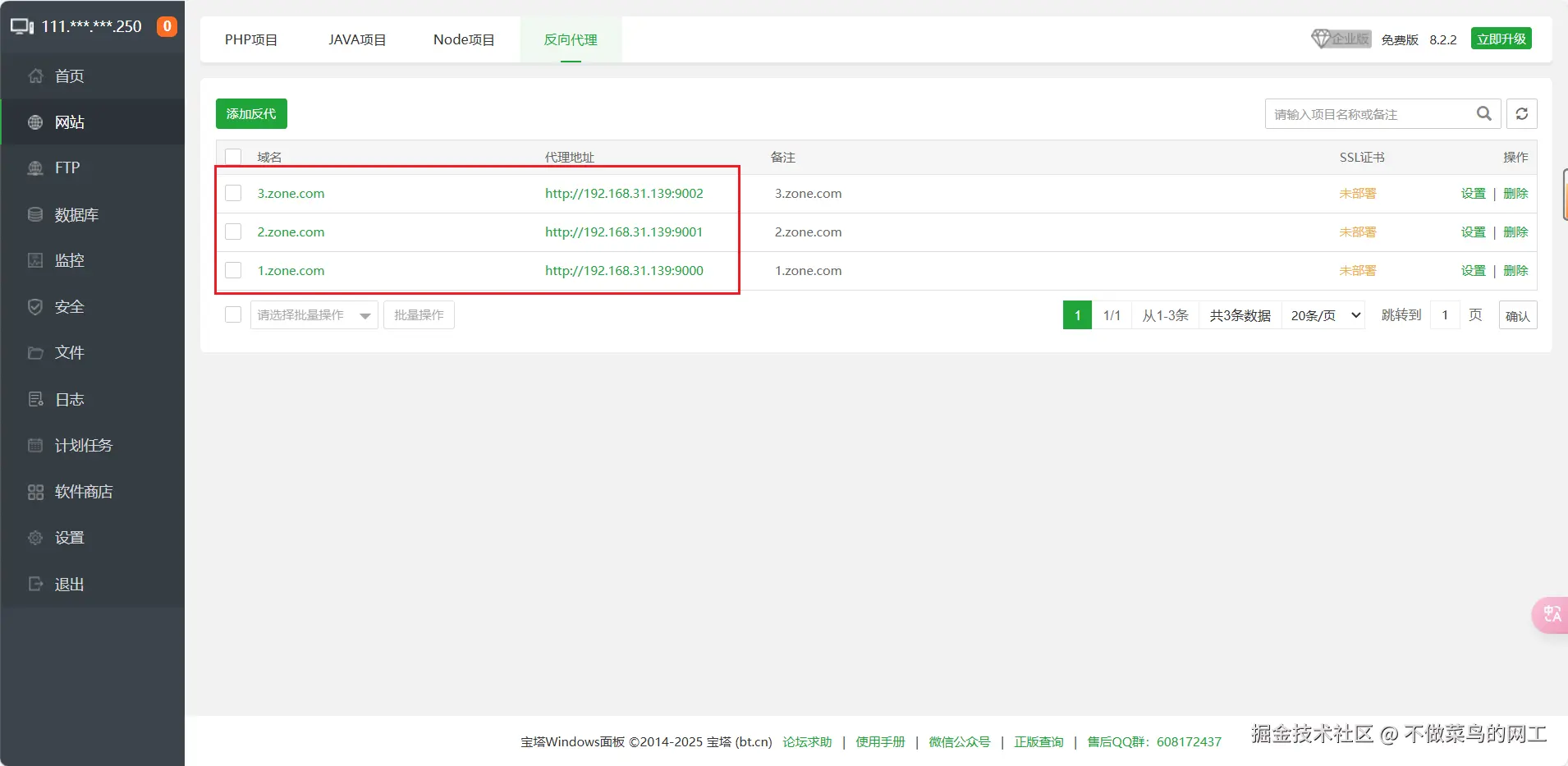The width and height of the screenshot is (1568, 766).
Task: Click the pink translate floating icon
Action: 1551,614
